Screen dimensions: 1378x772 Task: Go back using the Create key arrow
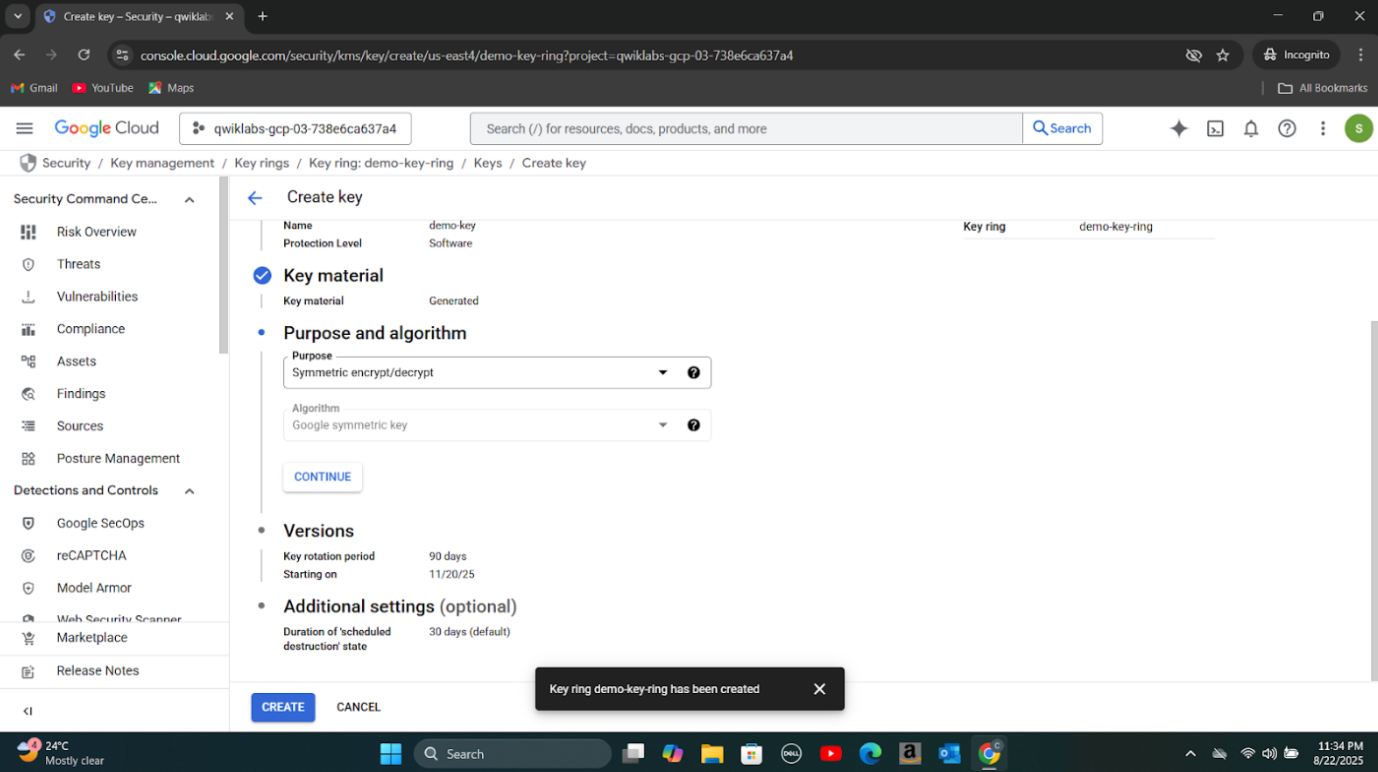(x=255, y=198)
